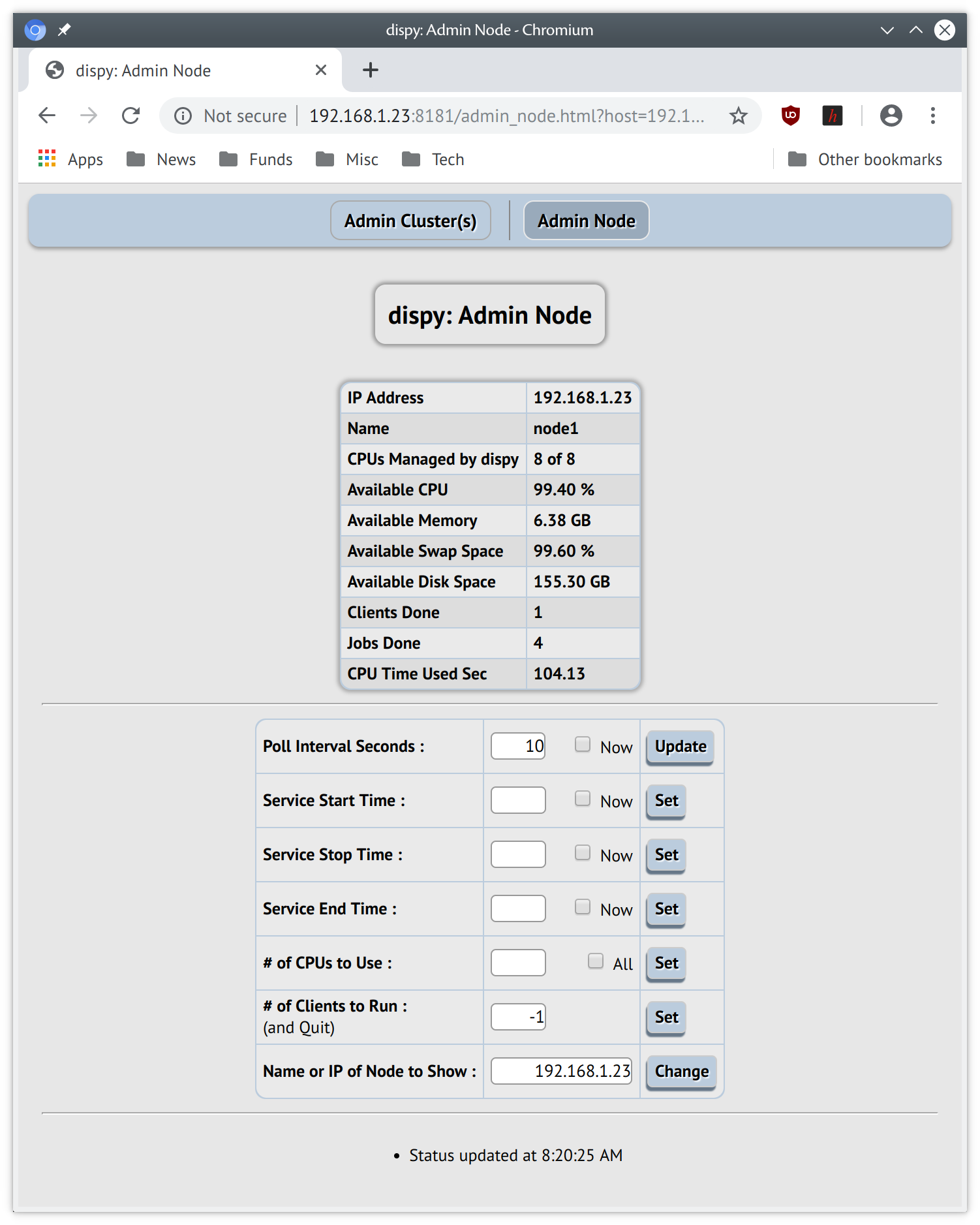Close the dispy: Admin Node tab
The height and width of the screenshot is (1225, 980).
[321, 70]
